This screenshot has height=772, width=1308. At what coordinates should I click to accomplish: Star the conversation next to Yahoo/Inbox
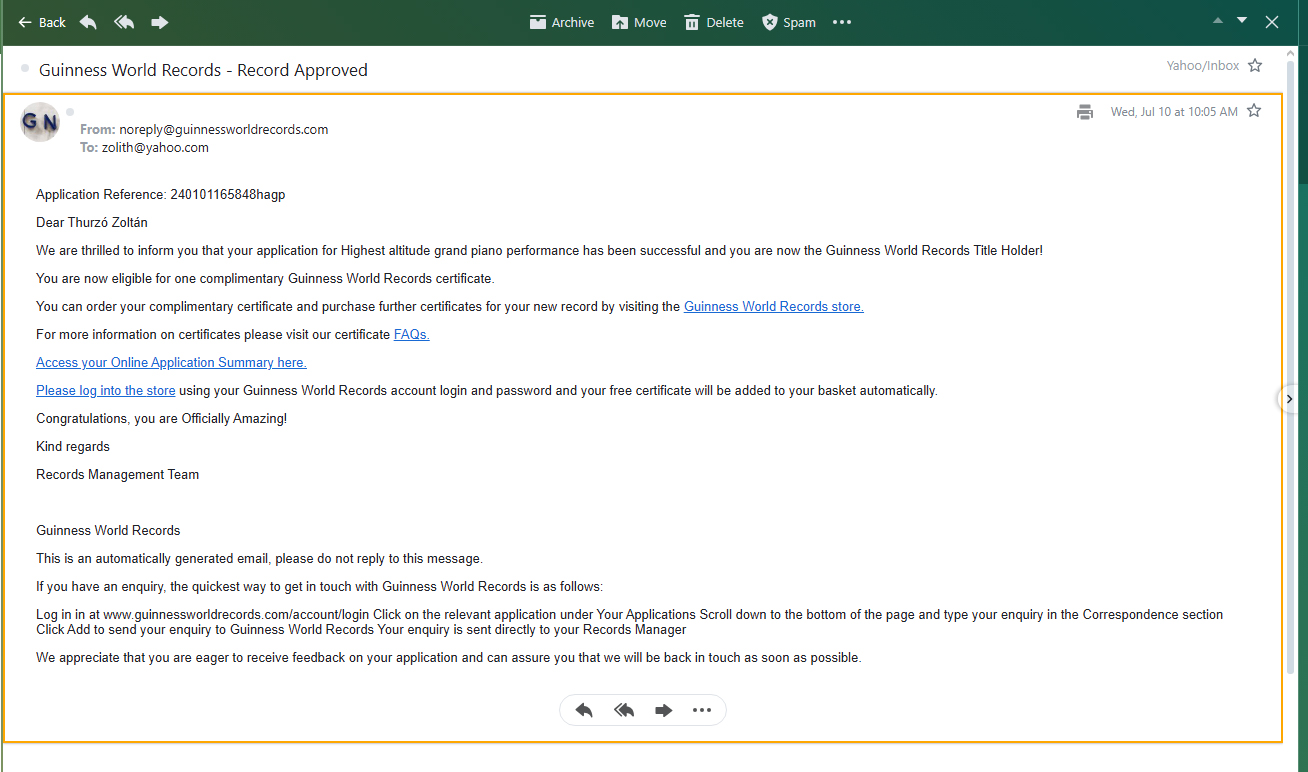tap(1255, 66)
